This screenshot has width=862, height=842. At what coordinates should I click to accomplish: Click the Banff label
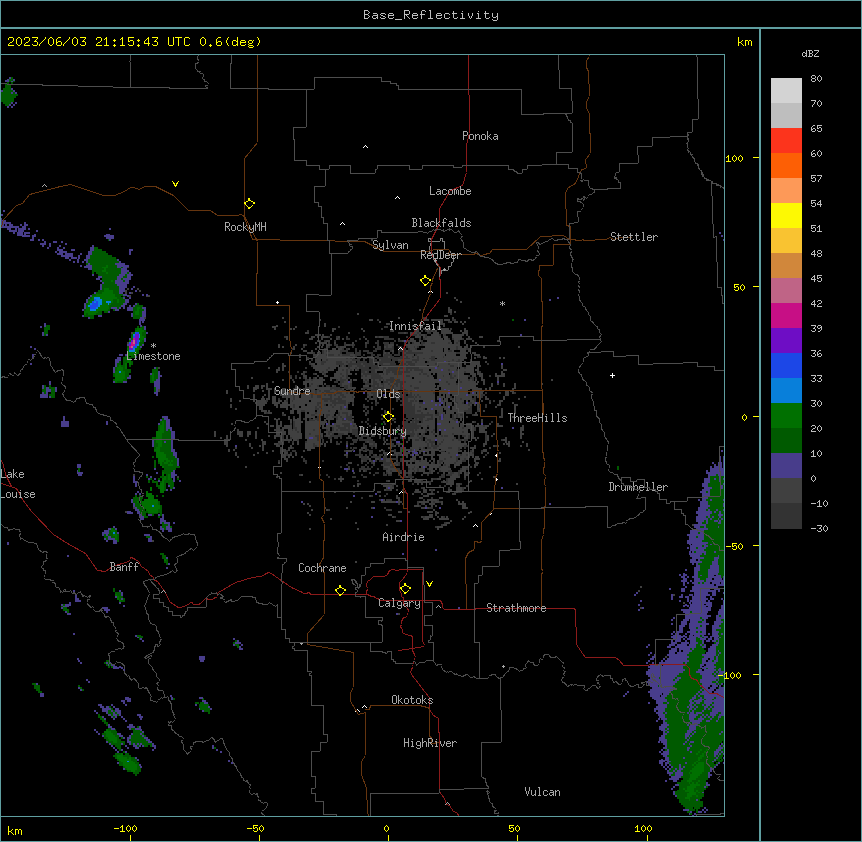coord(124,567)
